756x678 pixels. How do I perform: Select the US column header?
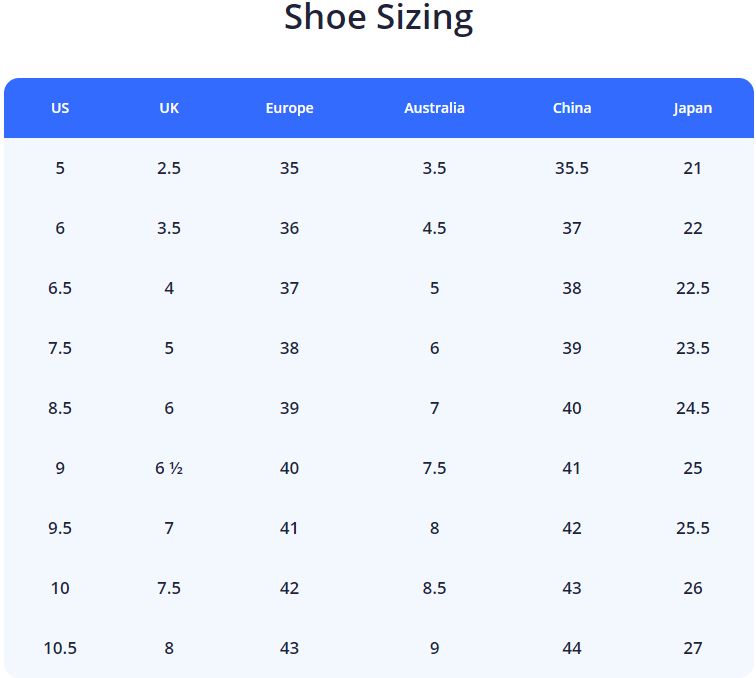pos(60,108)
